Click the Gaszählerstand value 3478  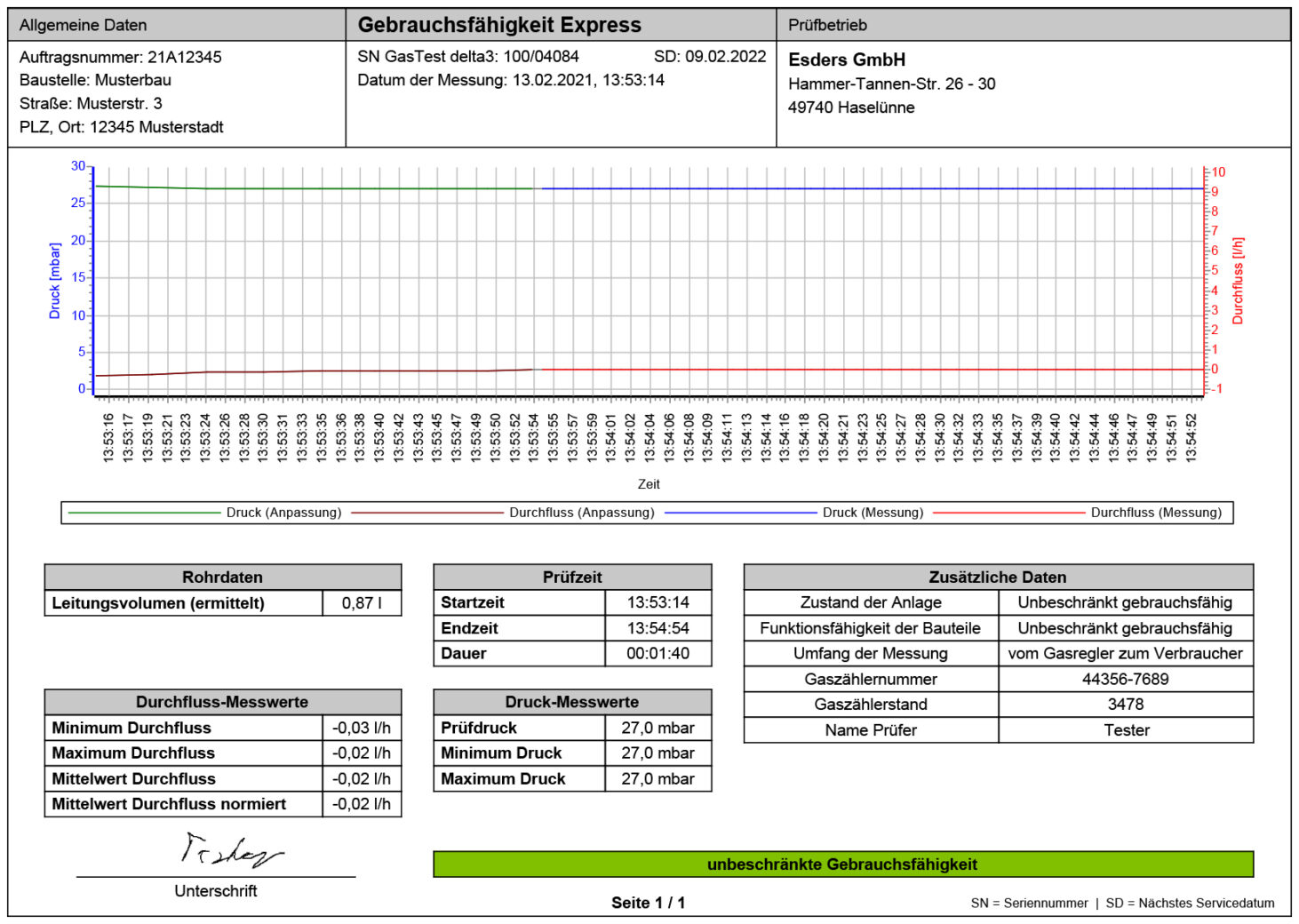click(1125, 705)
